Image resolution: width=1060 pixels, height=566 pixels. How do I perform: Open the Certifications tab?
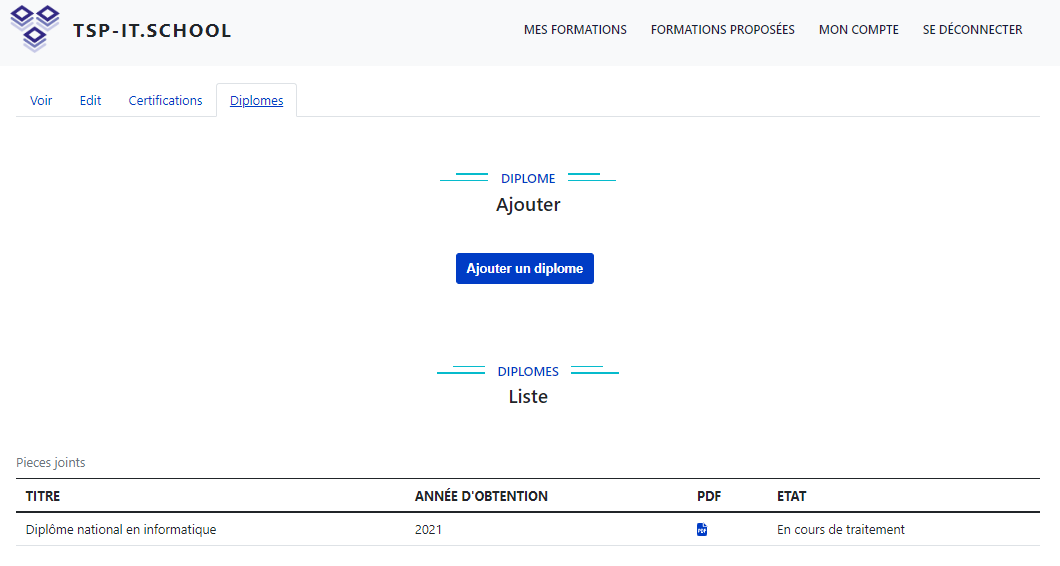pos(165,100)
